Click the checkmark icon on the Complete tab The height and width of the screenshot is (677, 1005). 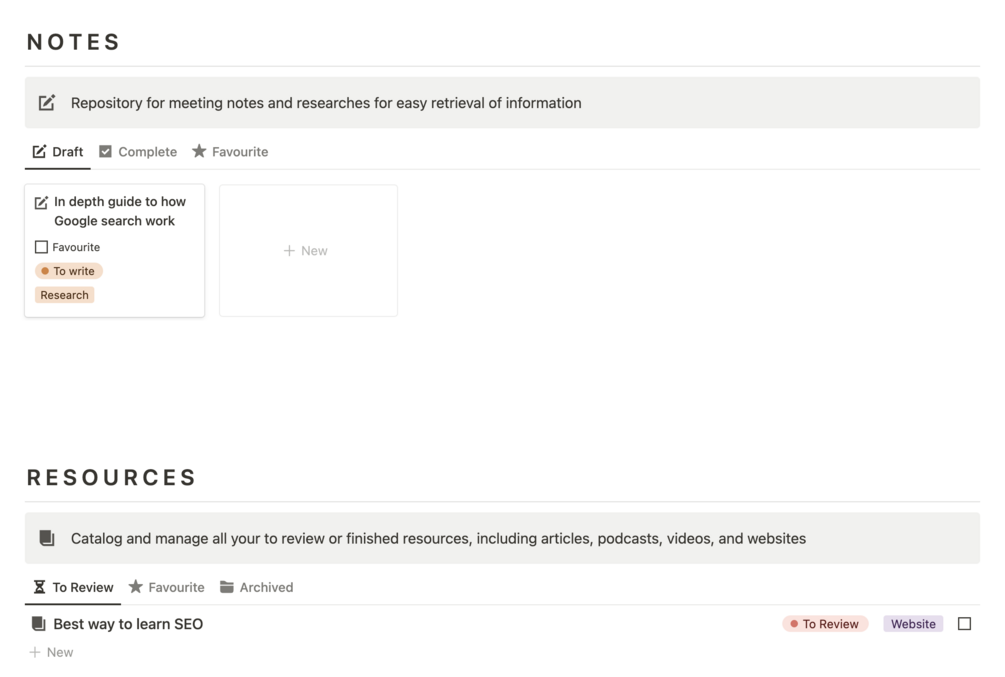coord(105,152)
